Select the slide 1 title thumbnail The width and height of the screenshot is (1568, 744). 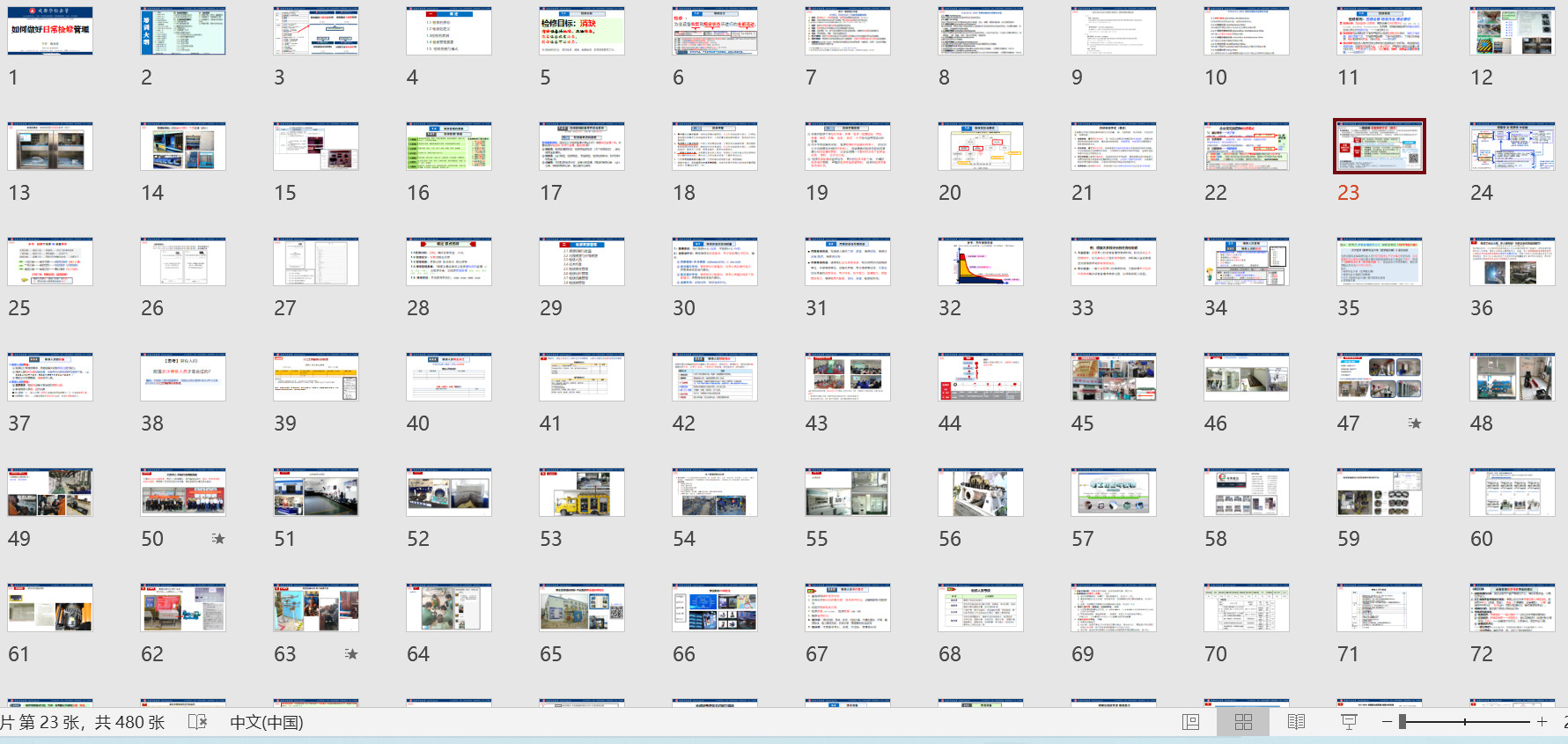coord(50,31)
